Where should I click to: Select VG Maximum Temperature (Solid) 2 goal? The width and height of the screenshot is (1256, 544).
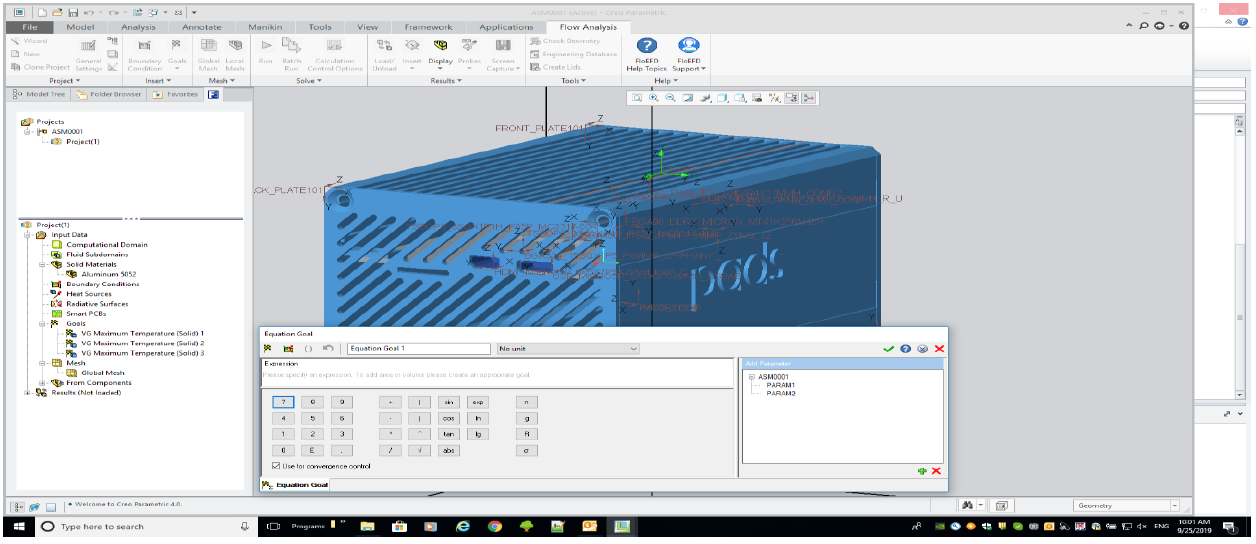pos(143,343)
